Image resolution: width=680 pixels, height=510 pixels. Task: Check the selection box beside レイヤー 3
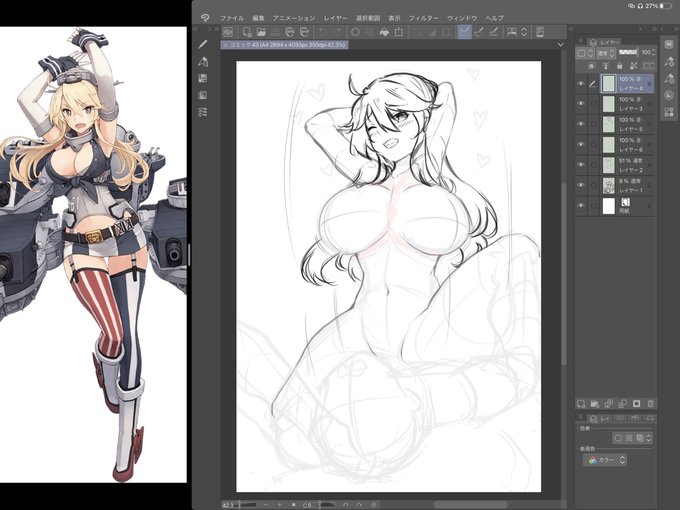click(x=593, y=104)
